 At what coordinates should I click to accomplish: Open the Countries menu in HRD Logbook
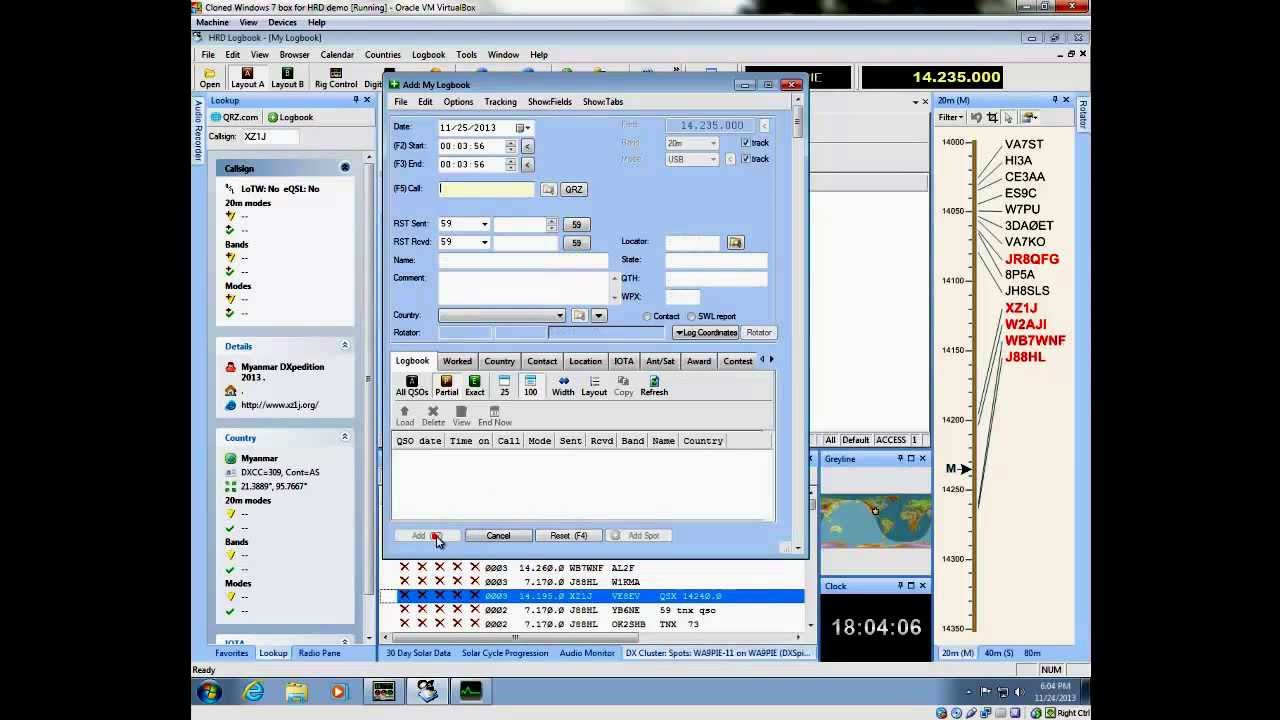382,55
